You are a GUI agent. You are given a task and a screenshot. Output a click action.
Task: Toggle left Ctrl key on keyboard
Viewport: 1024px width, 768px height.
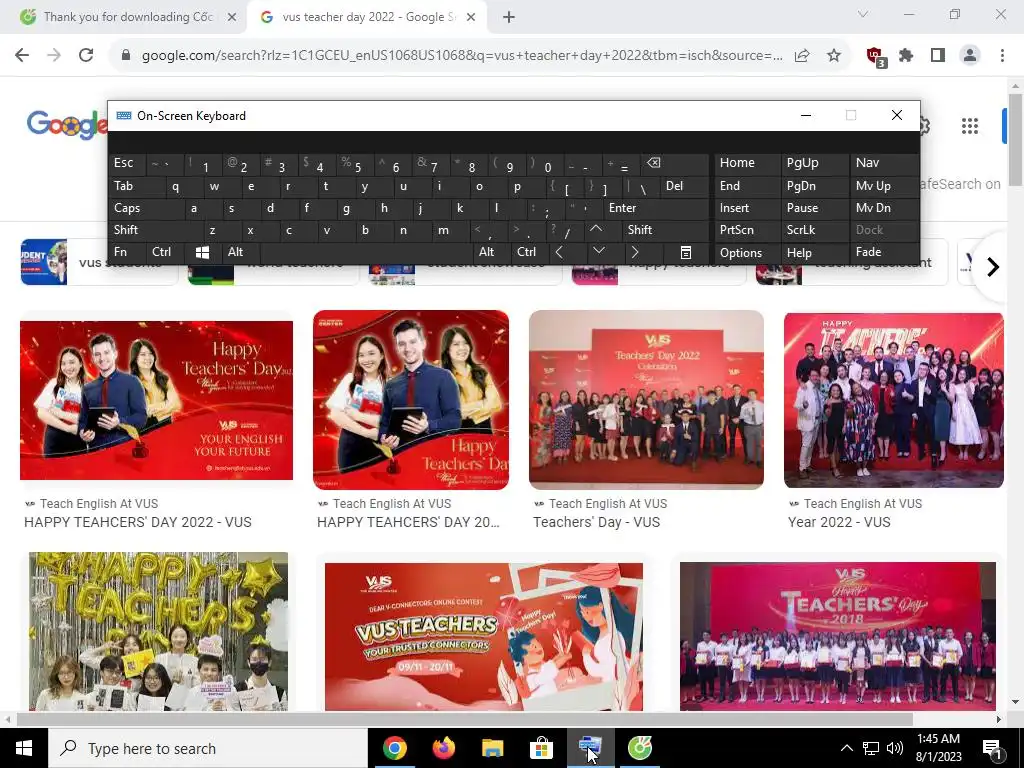165,252
